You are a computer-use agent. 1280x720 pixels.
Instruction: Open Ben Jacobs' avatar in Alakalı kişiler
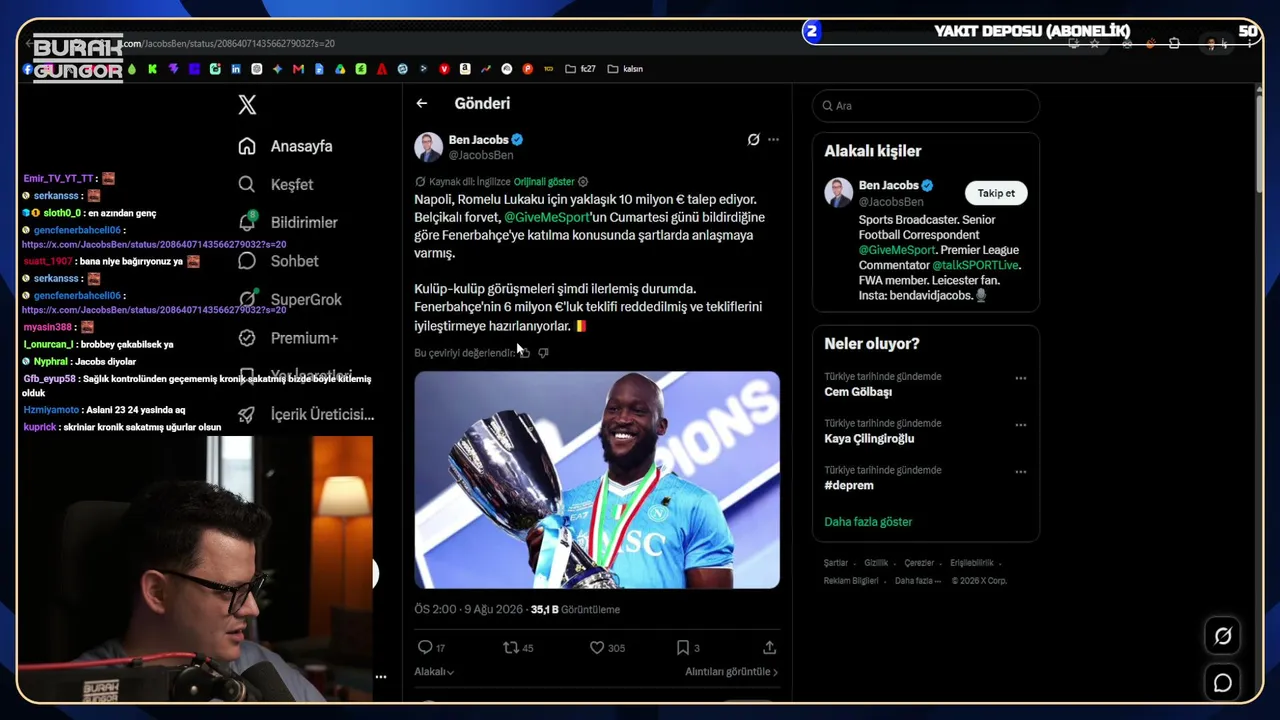(x=839, y=192)
